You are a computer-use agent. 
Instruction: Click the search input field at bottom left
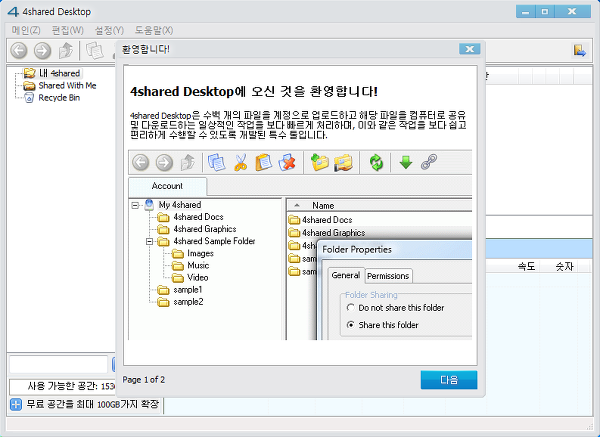pos(59,364)
